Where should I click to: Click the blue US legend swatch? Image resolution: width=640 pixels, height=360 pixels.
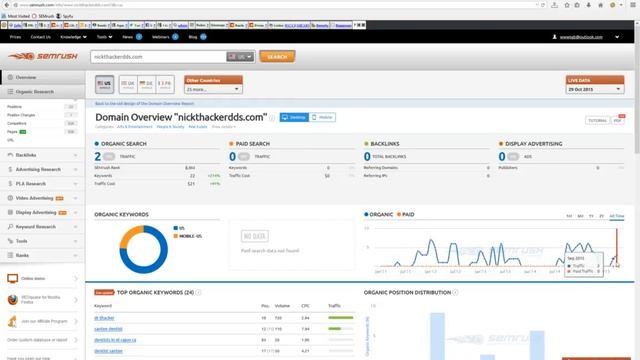(176, 228)
